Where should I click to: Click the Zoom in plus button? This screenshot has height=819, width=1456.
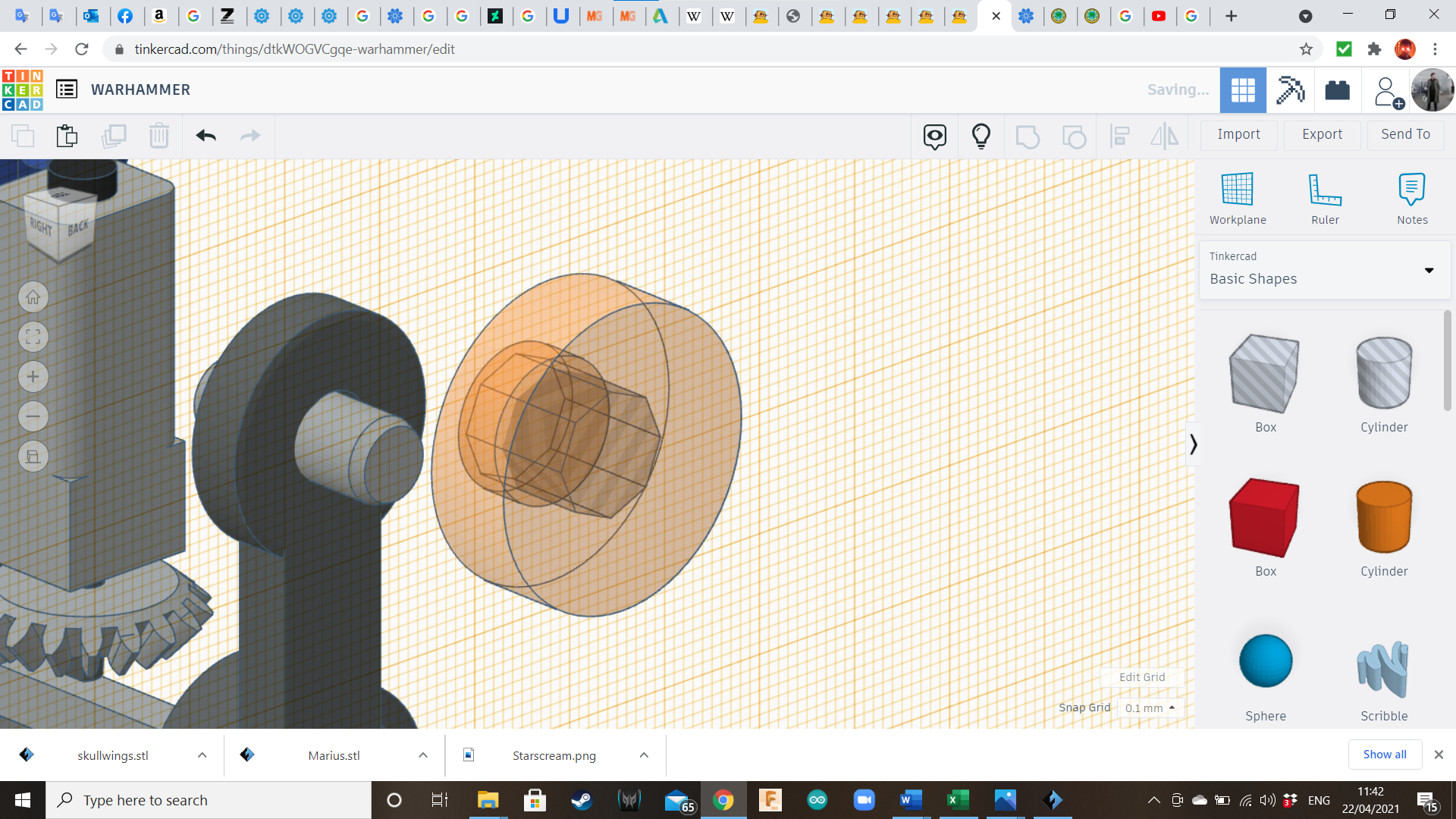point(33,377)
